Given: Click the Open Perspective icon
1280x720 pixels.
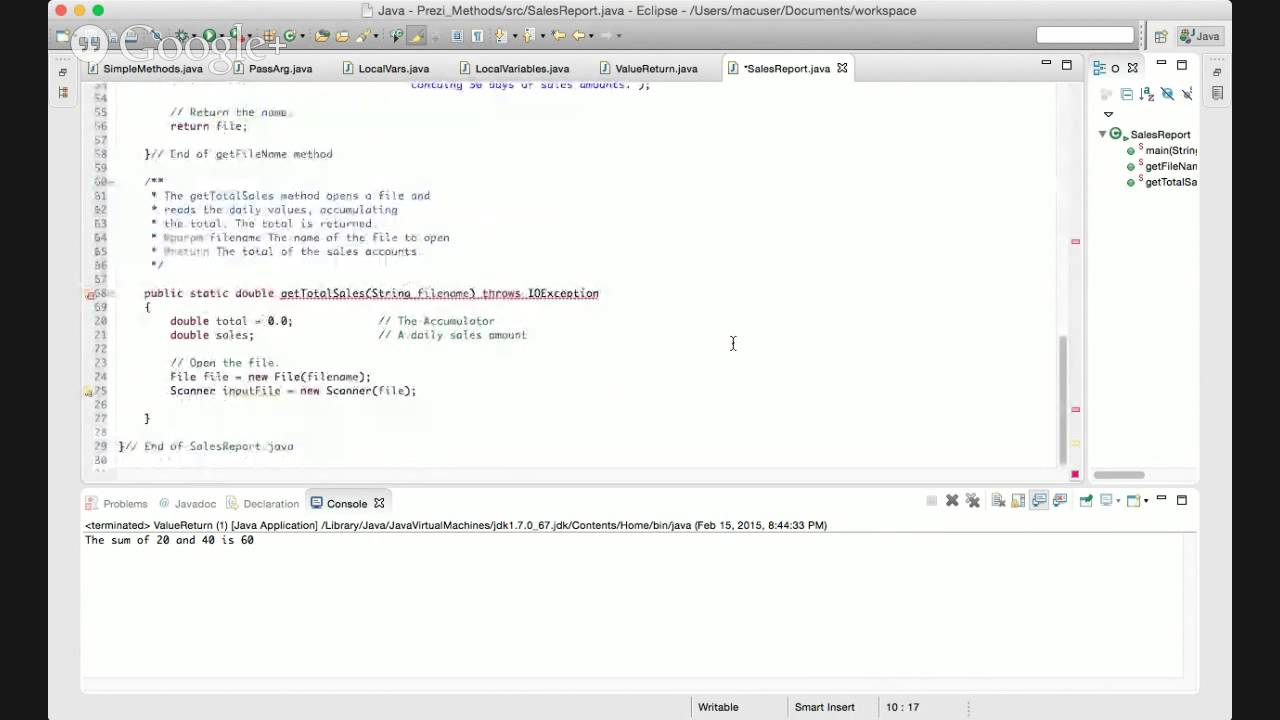Looking at the screenshot, I should pyautogui.click(x=1161, y=36).
